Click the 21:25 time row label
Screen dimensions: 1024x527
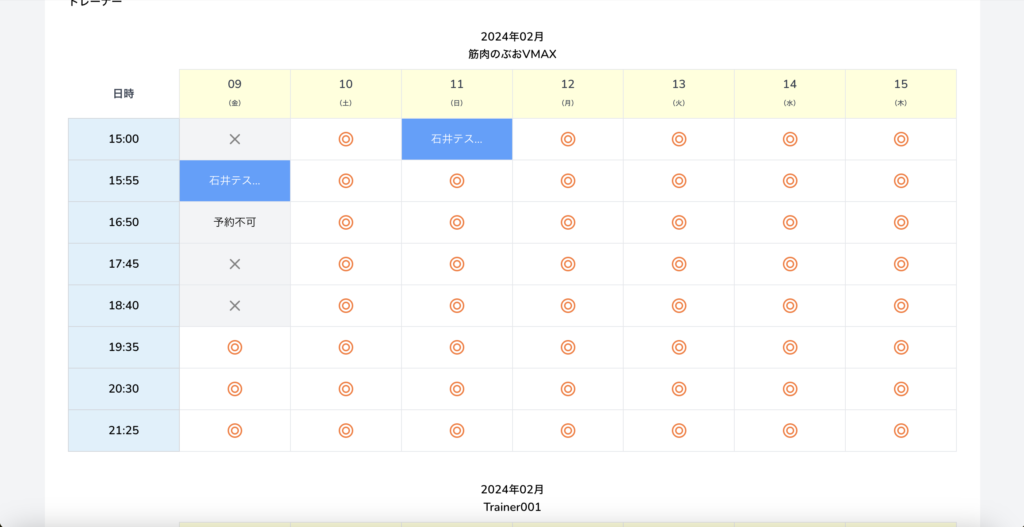pyautogui.click(x=124, y=430)
